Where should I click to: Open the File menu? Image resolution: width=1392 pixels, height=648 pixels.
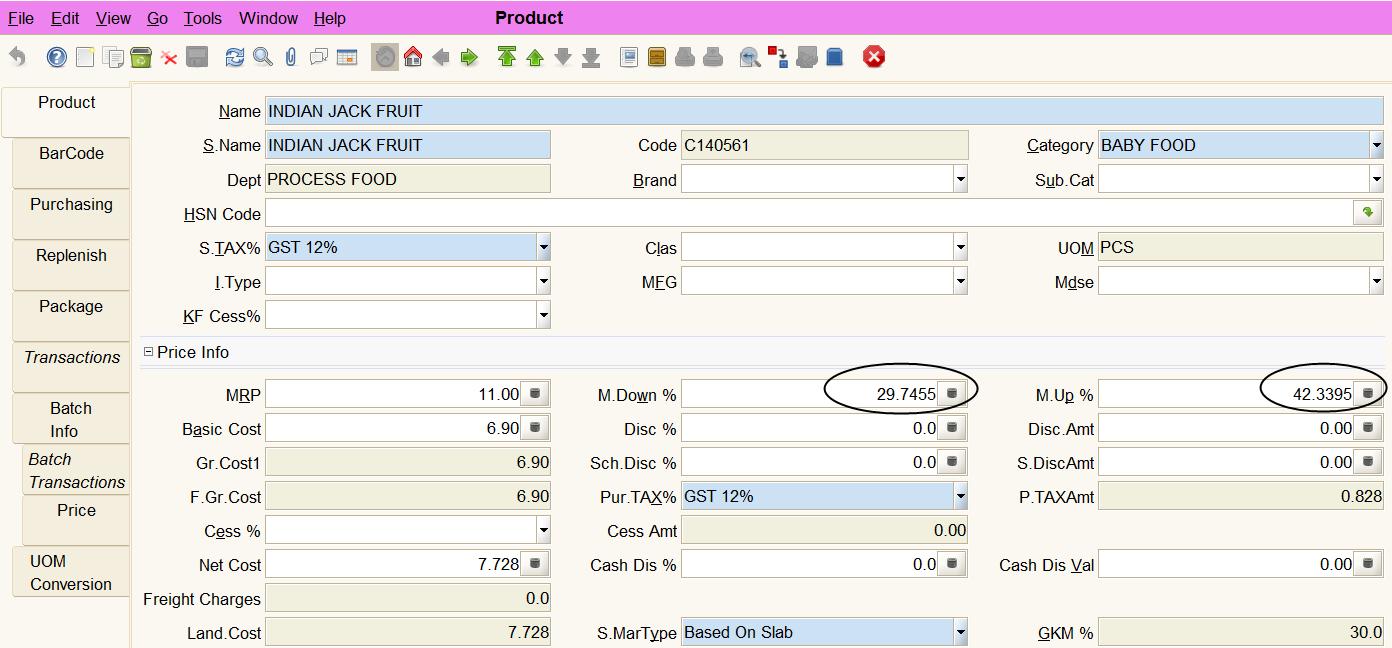click(21, 18)
